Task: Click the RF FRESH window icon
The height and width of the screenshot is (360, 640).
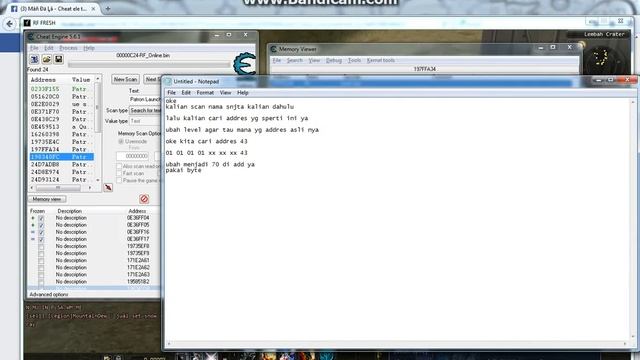Action: pos(27,23)
